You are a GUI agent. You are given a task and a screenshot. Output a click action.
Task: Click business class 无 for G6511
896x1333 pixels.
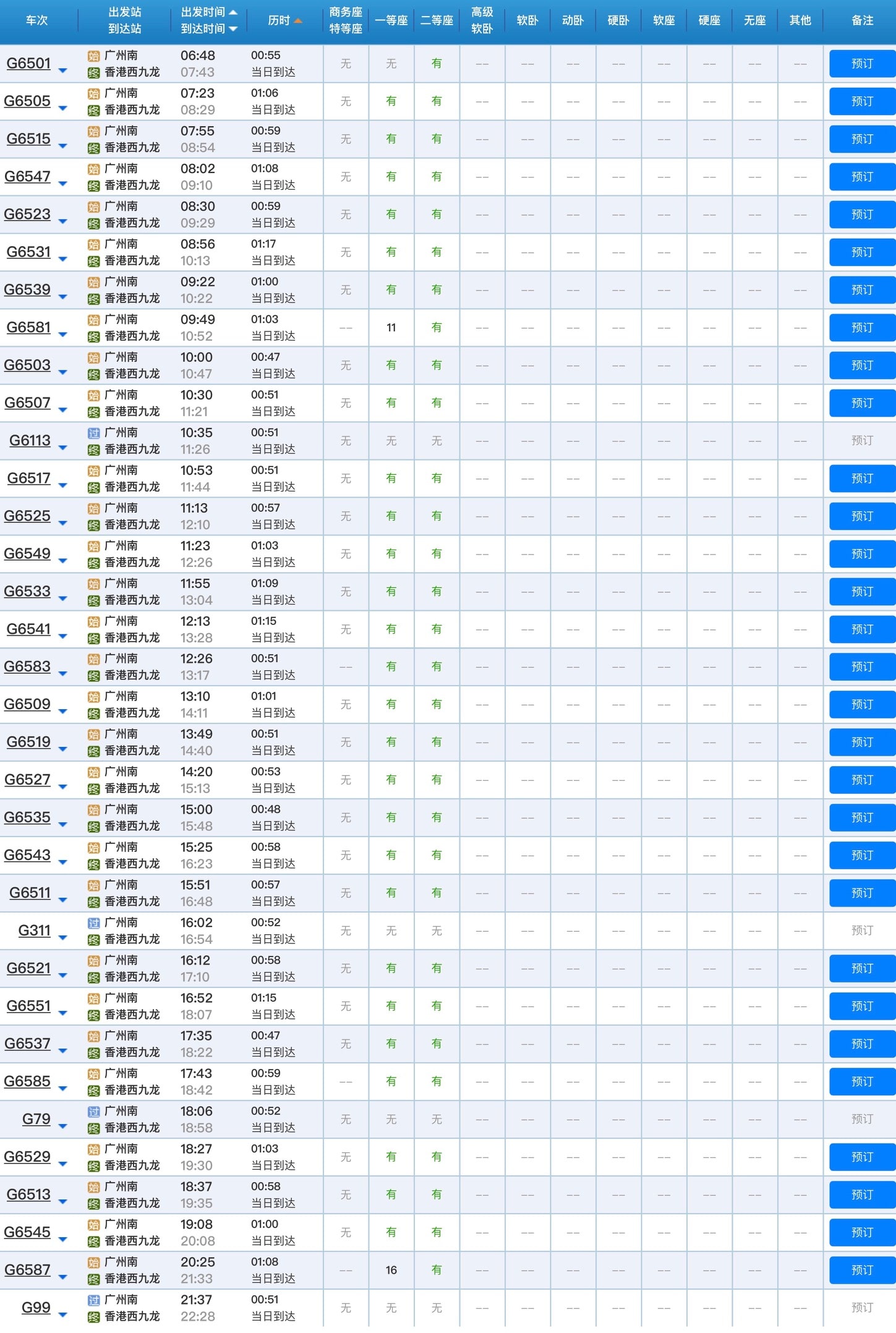tap(346, 893)
